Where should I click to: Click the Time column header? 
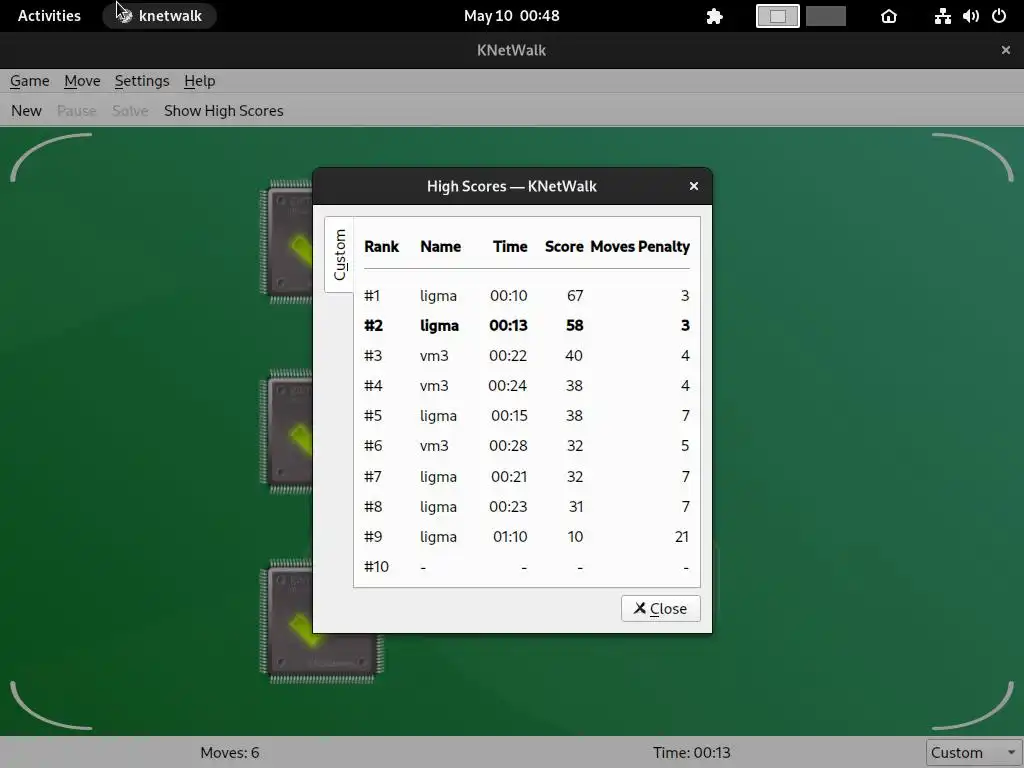pyautogui.click(x=510, y=247)
